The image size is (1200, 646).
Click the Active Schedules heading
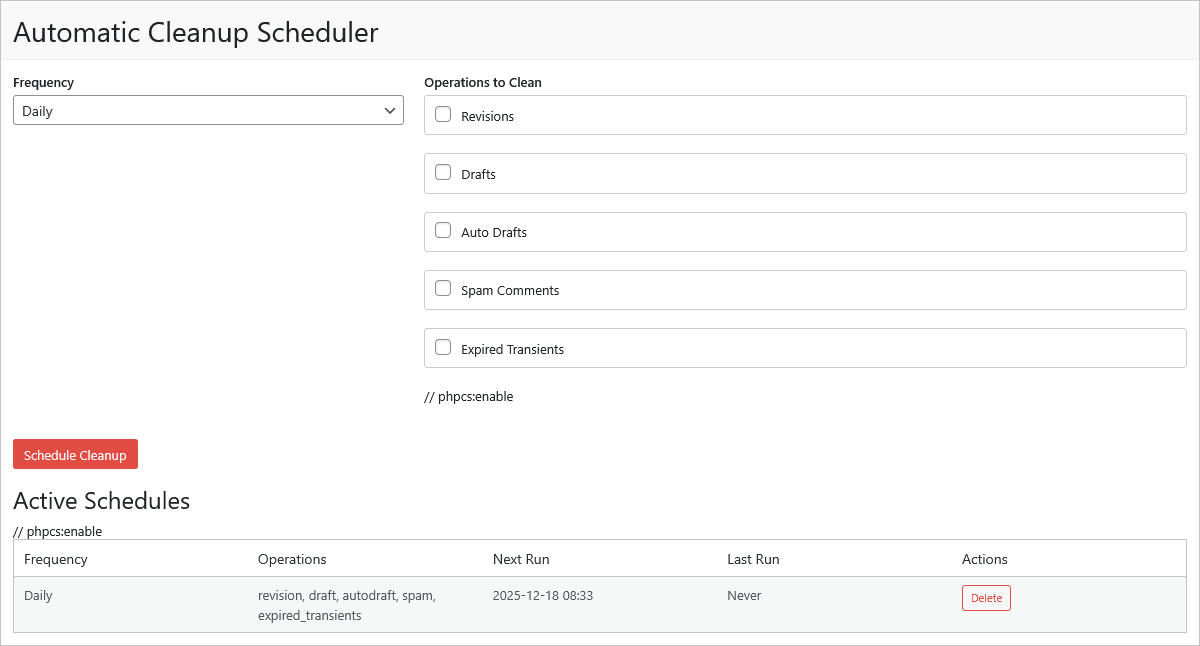[x=101, y=501]
